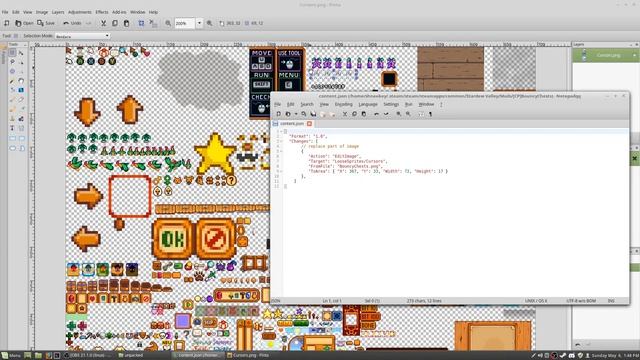This screenshot has width=640, height=360.
Task: Open the Settings menu in Notepadqq
Action: coord(391,104)
